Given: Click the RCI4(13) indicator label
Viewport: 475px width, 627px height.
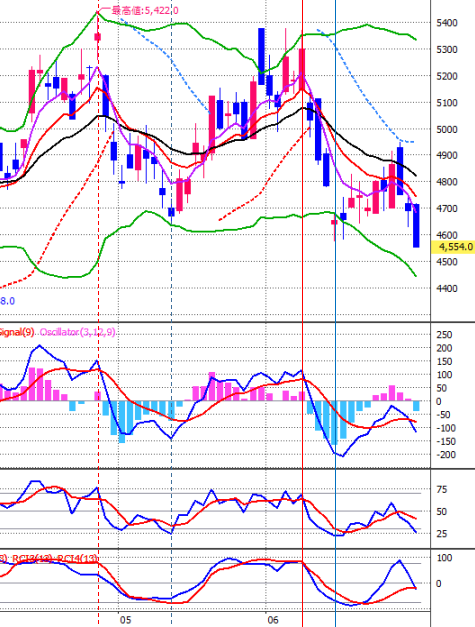Looking at the screenshot, I should (x=77, y=558).
